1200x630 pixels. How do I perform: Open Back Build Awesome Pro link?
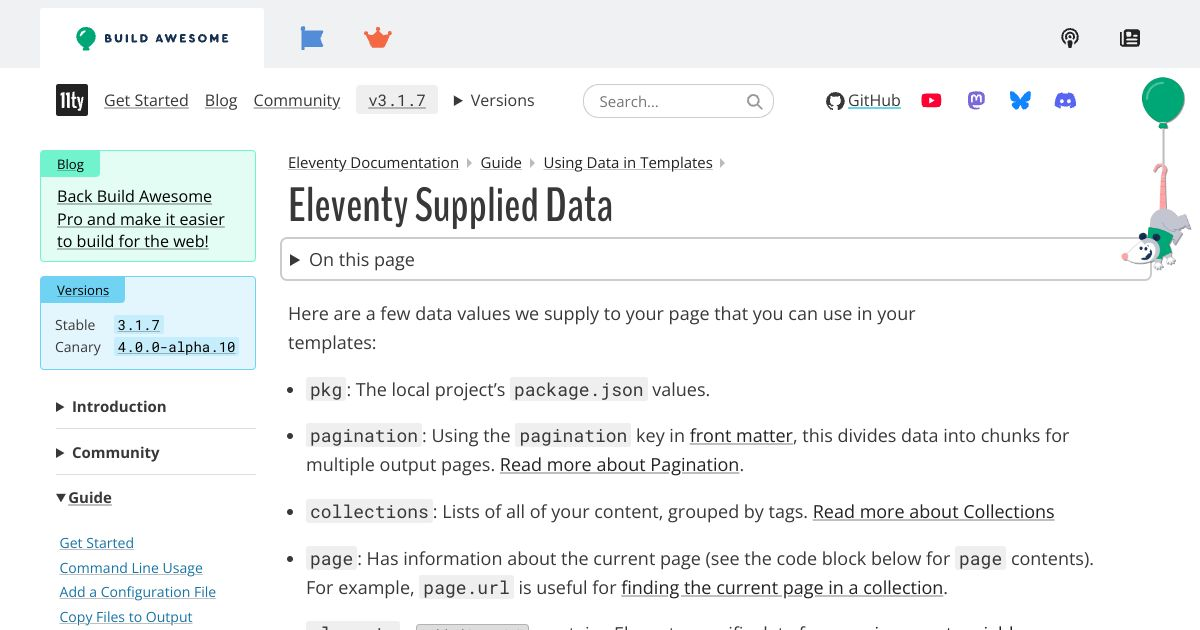pyautogui.click(x=141, y=219)
